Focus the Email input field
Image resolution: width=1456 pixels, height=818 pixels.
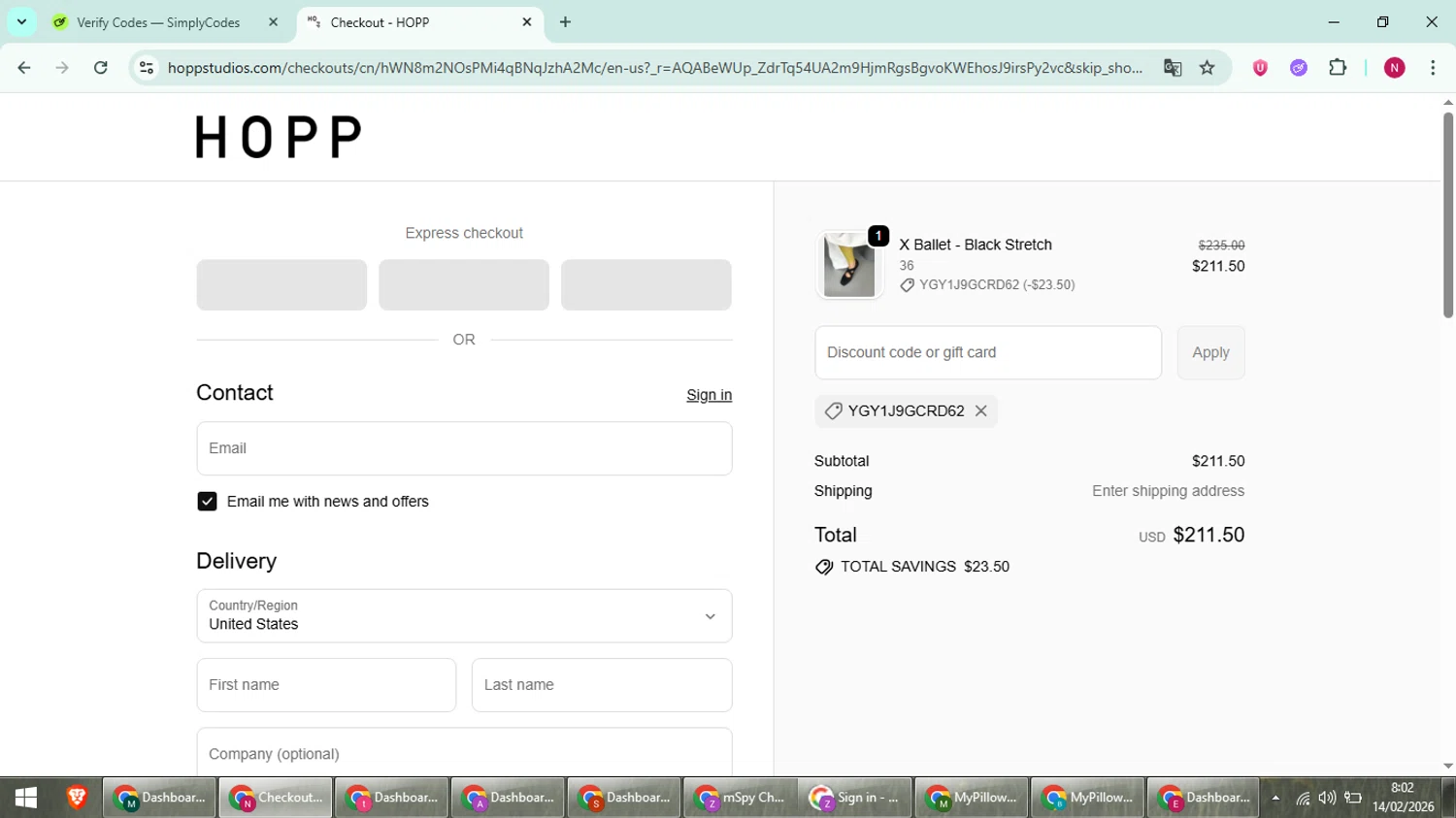(x=464, y=448)
